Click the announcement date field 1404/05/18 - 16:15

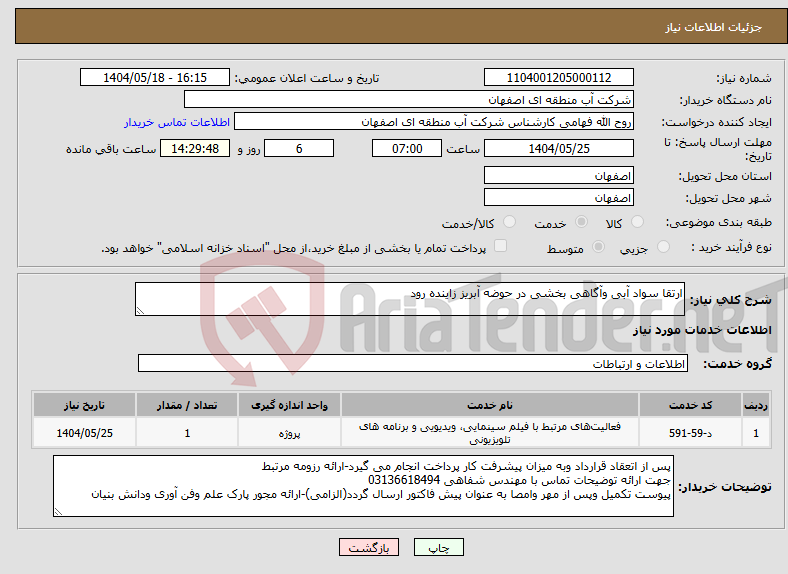[x=155, y=77]
